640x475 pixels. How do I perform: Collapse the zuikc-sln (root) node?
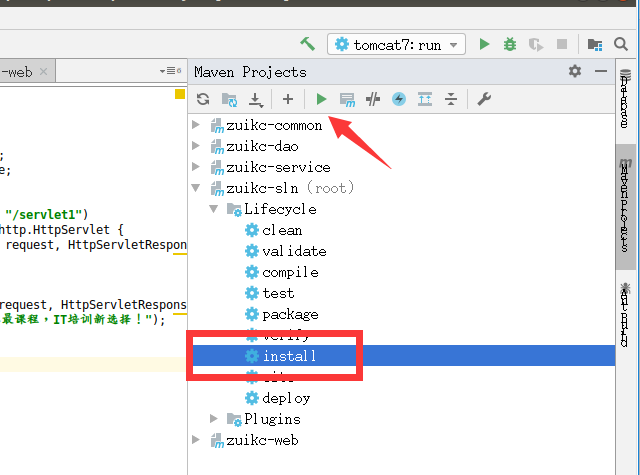pyautogui.click(x=196, y=188)
